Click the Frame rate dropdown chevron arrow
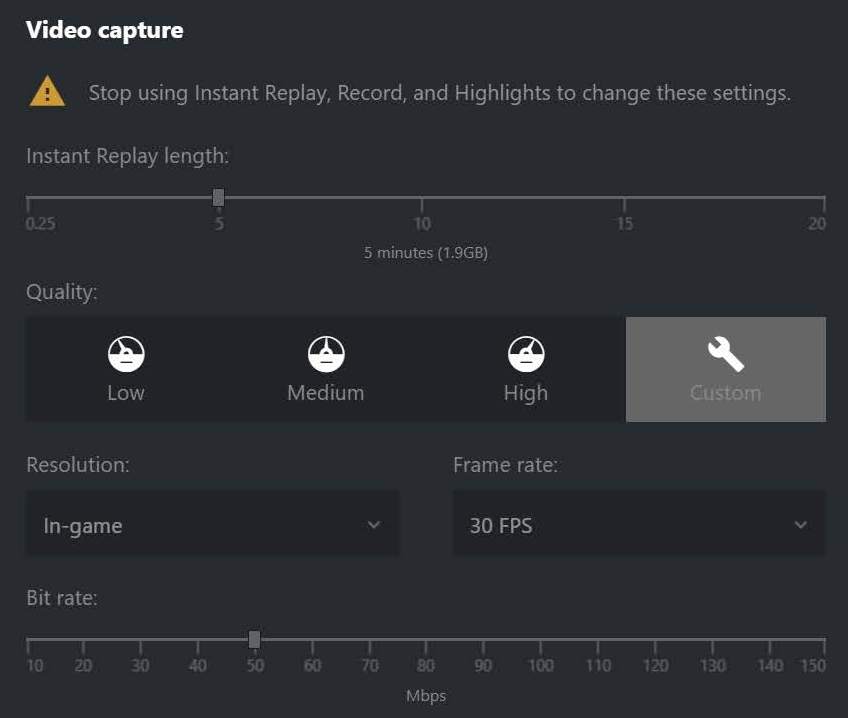Viewport: 848px width, 718px height. pyautogui.click(x=800, y=525)
